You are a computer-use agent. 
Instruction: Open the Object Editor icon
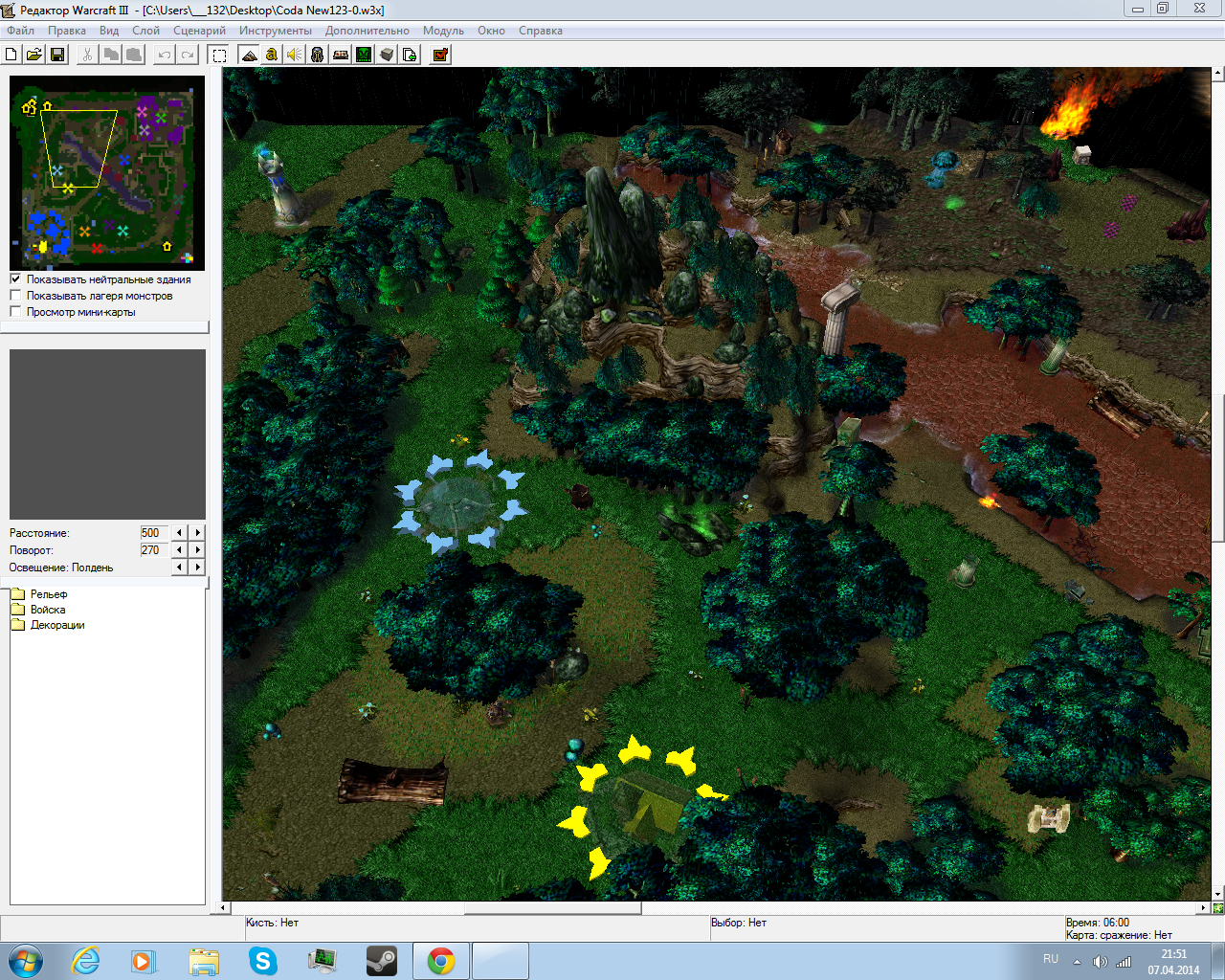click(318, 55)
